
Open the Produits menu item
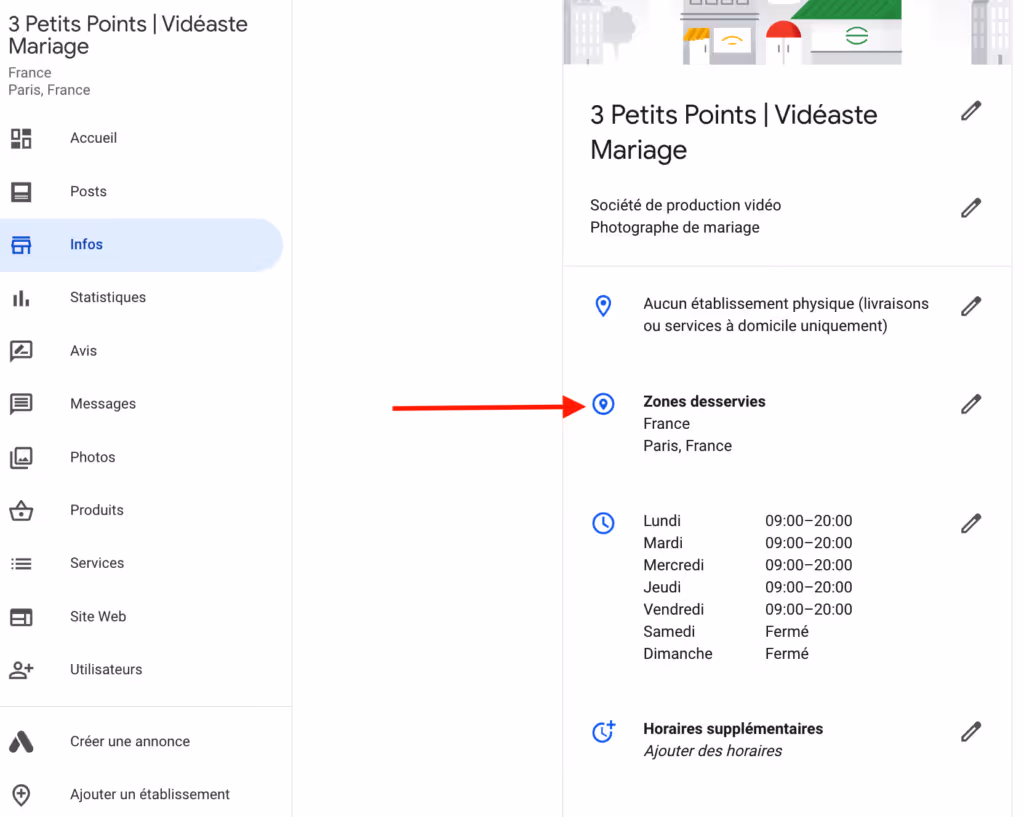click(x=141, y=511)
